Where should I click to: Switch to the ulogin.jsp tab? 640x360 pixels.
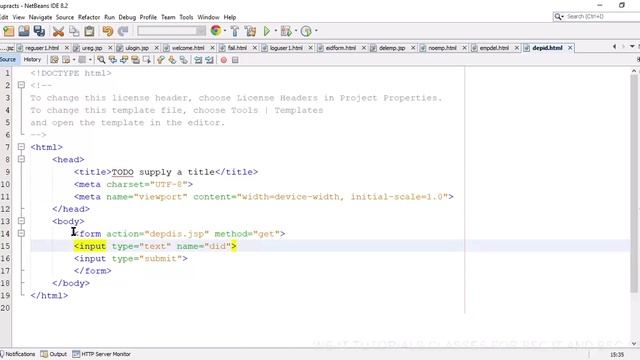click(137, 48)
